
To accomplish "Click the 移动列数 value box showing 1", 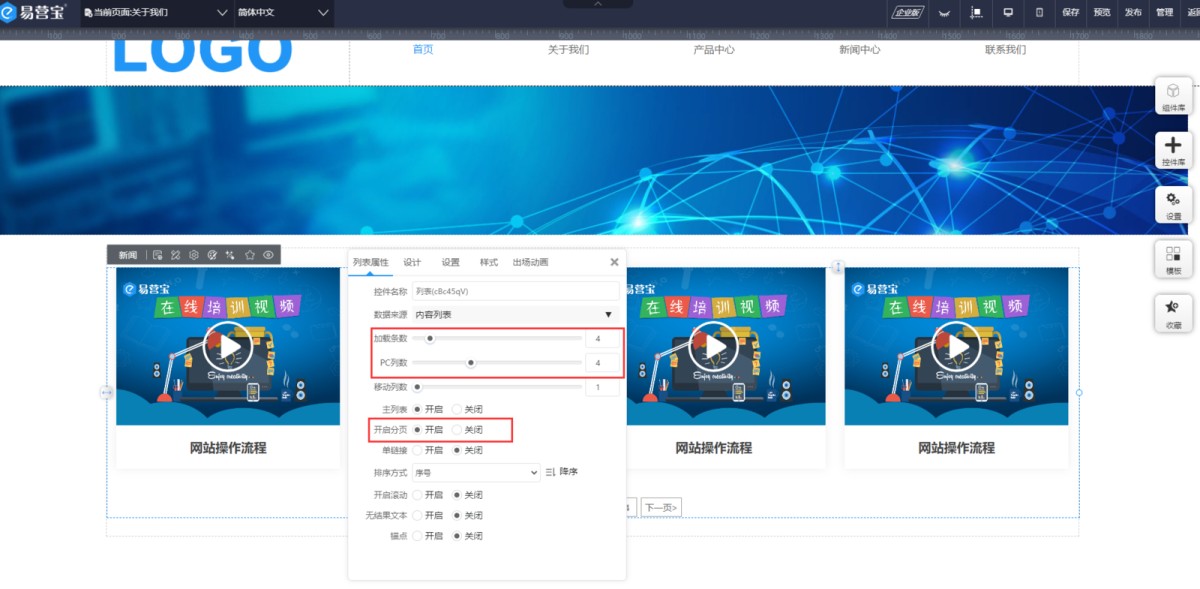I will click(x=602, y=387).
